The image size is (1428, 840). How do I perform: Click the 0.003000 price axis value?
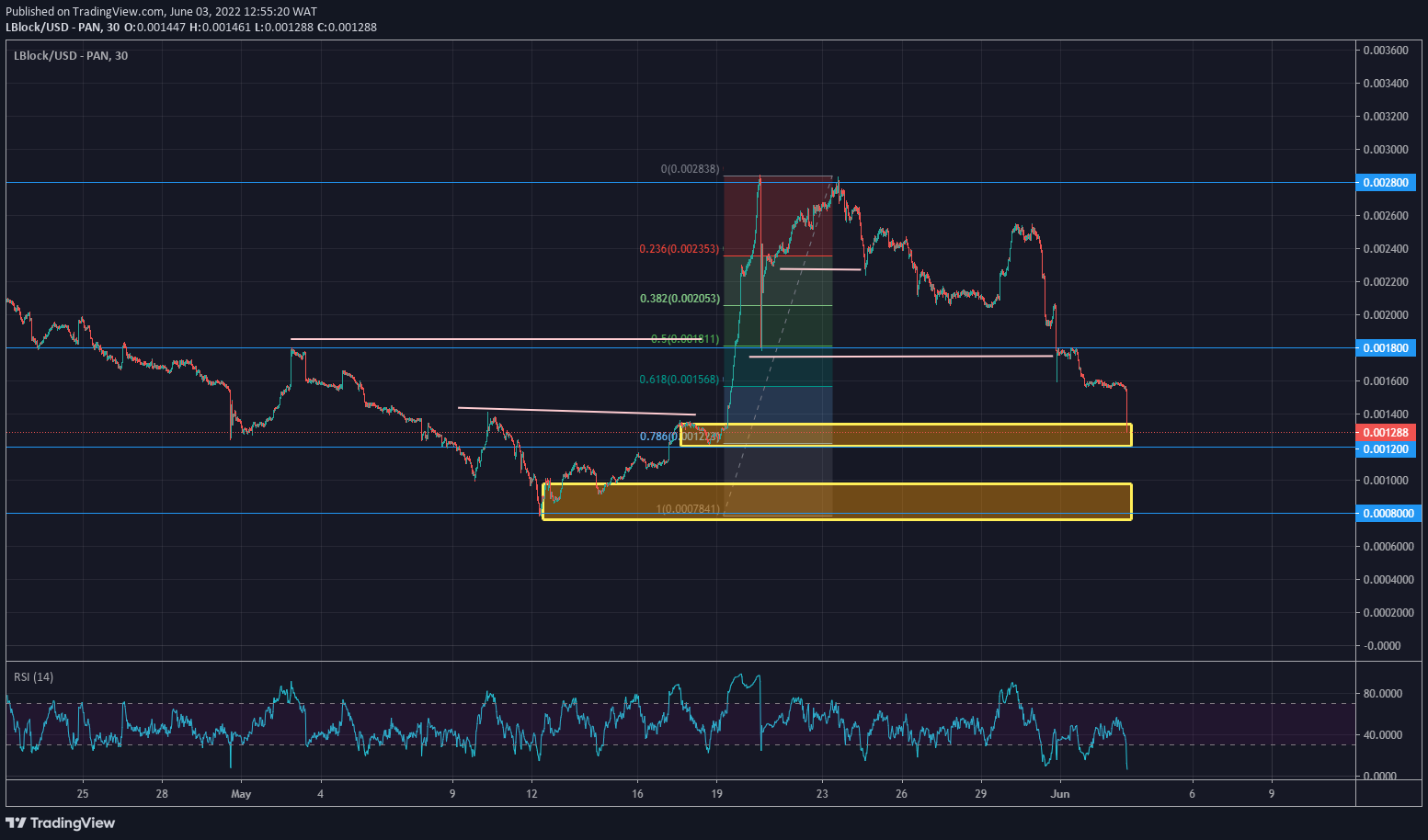point(1386,150)
